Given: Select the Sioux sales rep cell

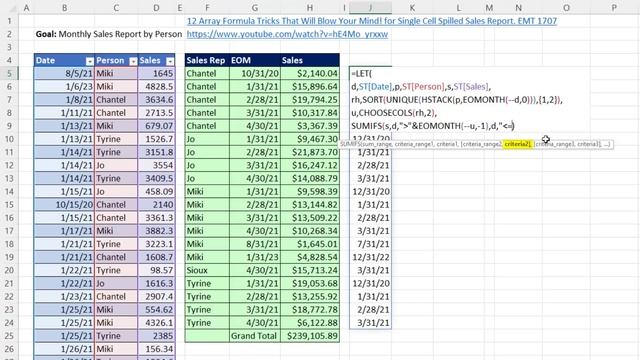Looking at the screenshot, I should click(207, 270).
